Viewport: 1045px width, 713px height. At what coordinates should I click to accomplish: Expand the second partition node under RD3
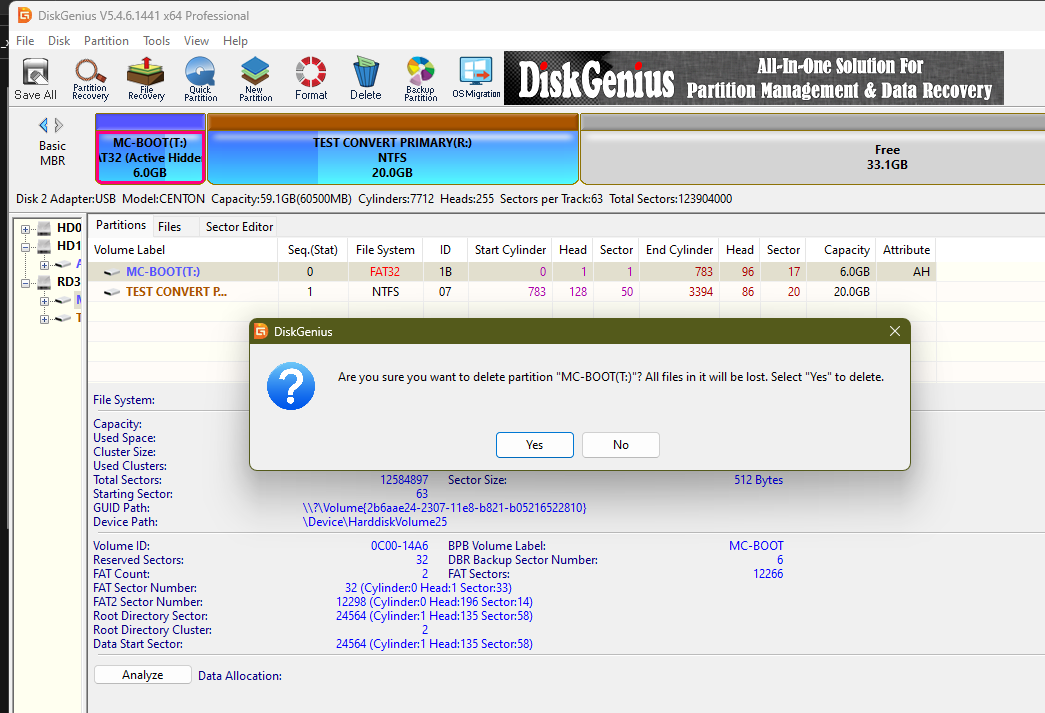pos(44,319)
